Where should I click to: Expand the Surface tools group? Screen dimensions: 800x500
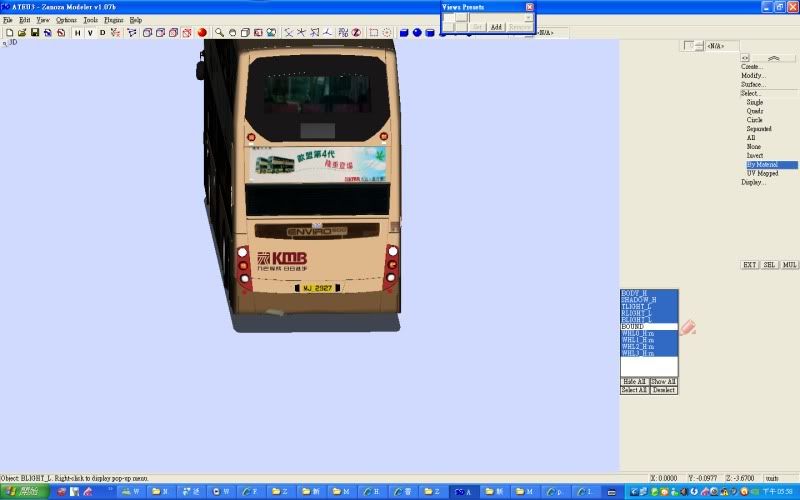[x=753, y=84]
